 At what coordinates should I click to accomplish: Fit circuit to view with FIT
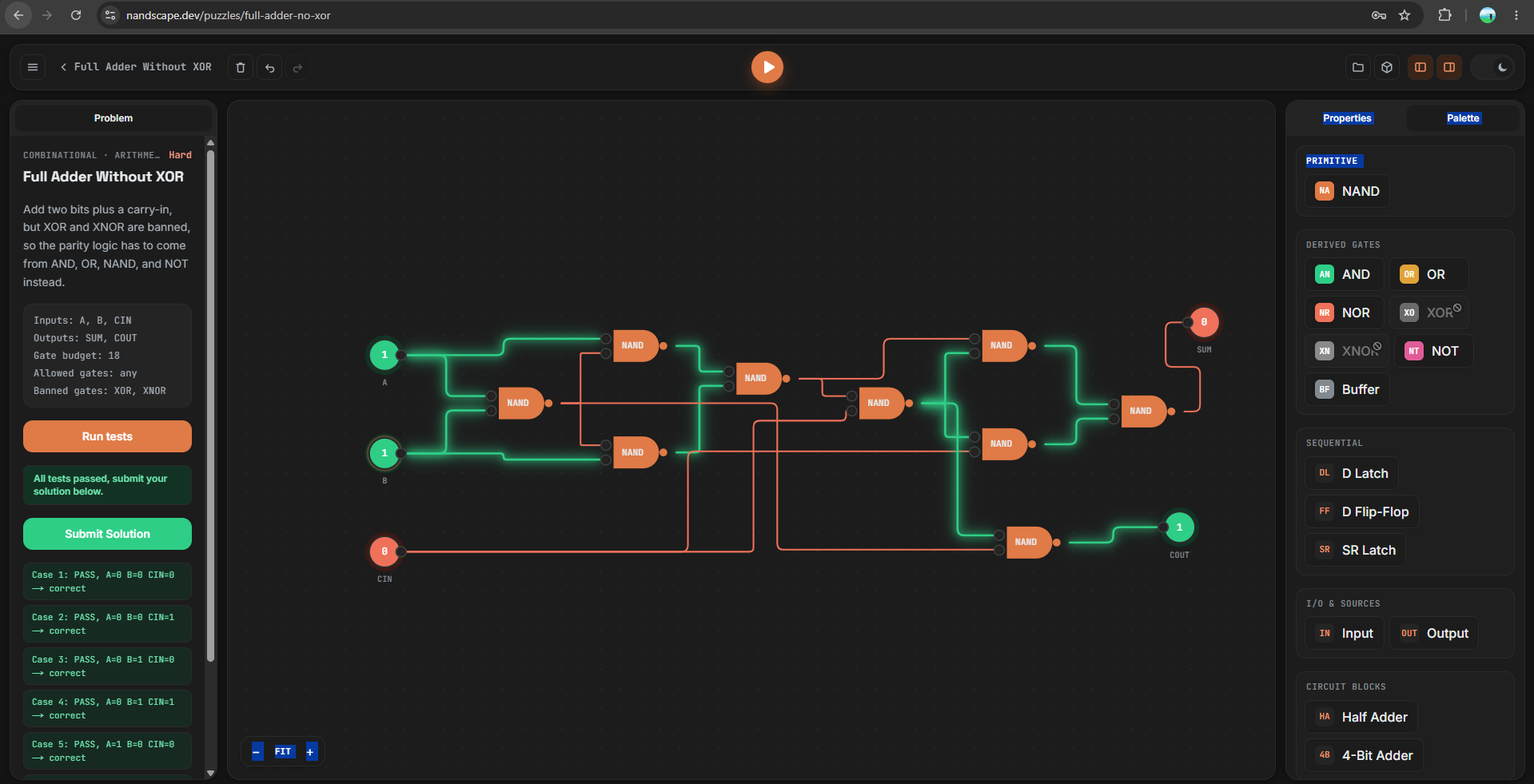283,751
